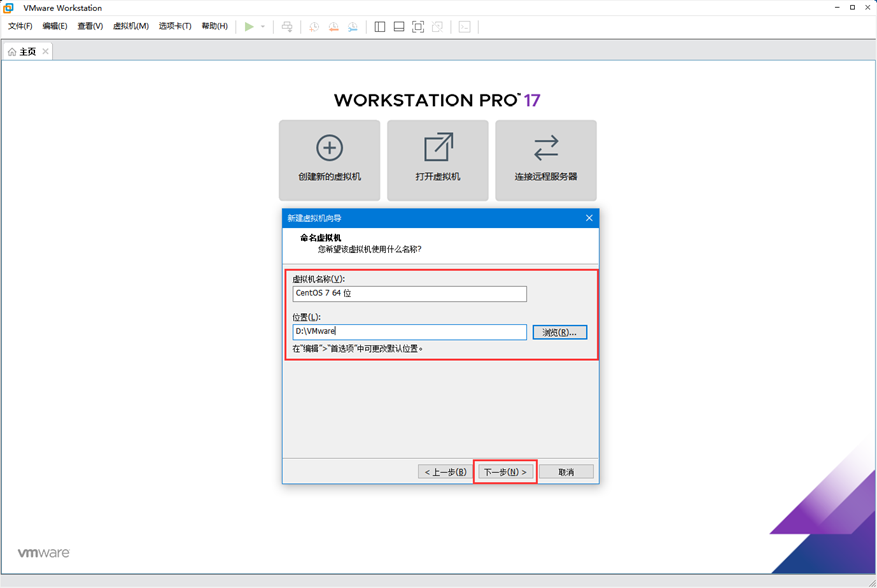Click the 连接远程服务器 tile

point(546,160)
